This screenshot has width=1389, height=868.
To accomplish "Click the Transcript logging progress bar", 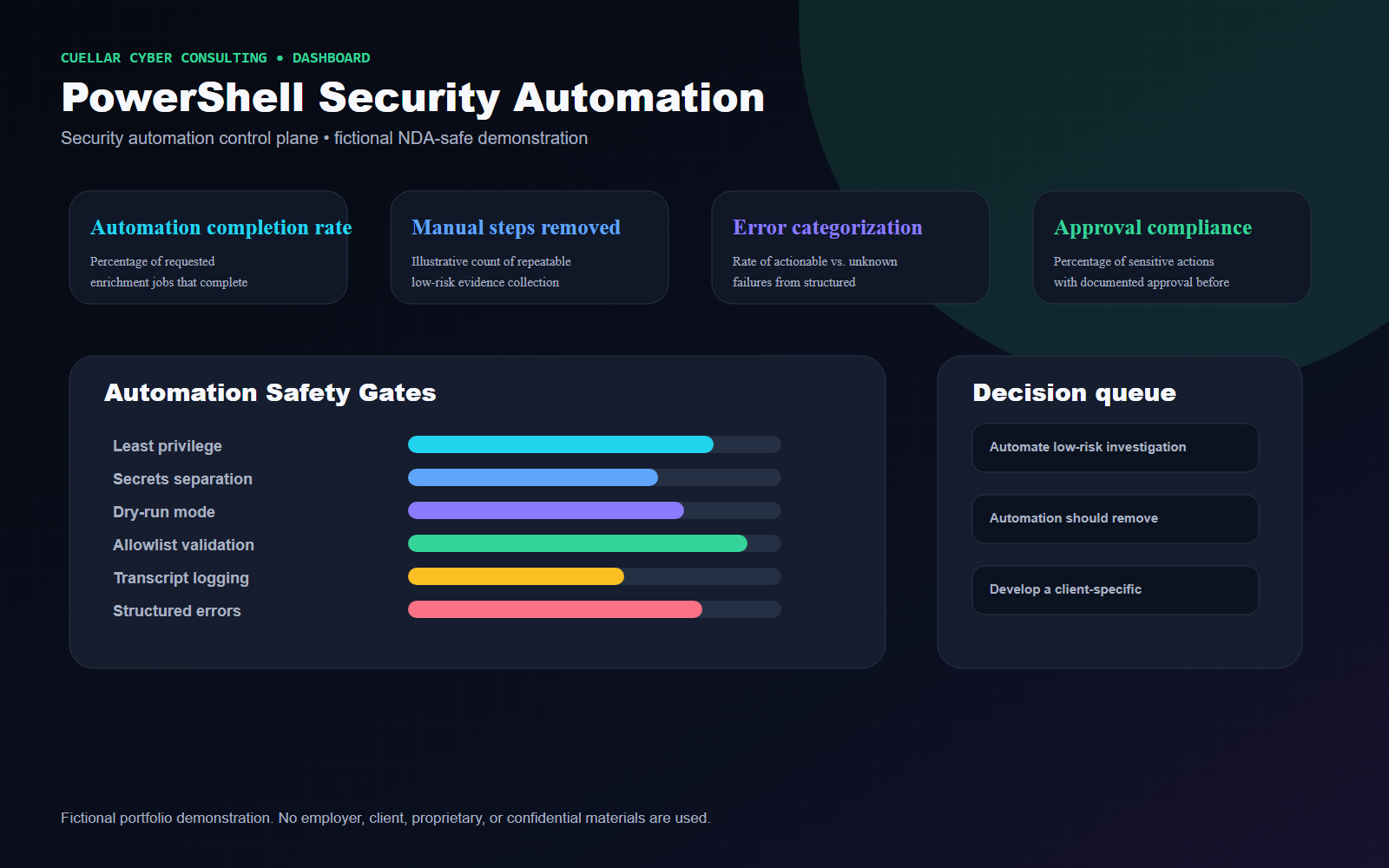I will point(595,576).
